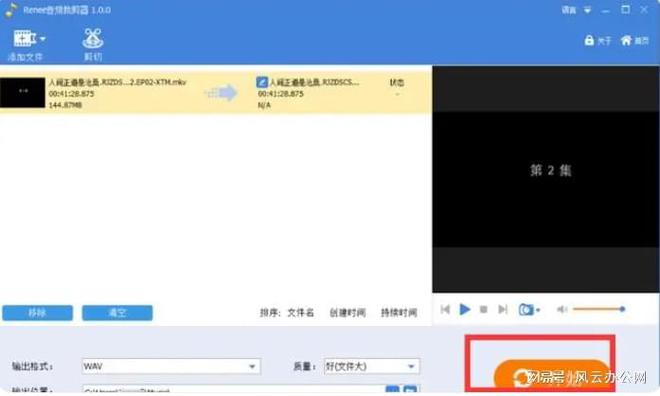Adjust the volume slider in player
The height and width of the screenshot is (396, 660).
[599, 309]
